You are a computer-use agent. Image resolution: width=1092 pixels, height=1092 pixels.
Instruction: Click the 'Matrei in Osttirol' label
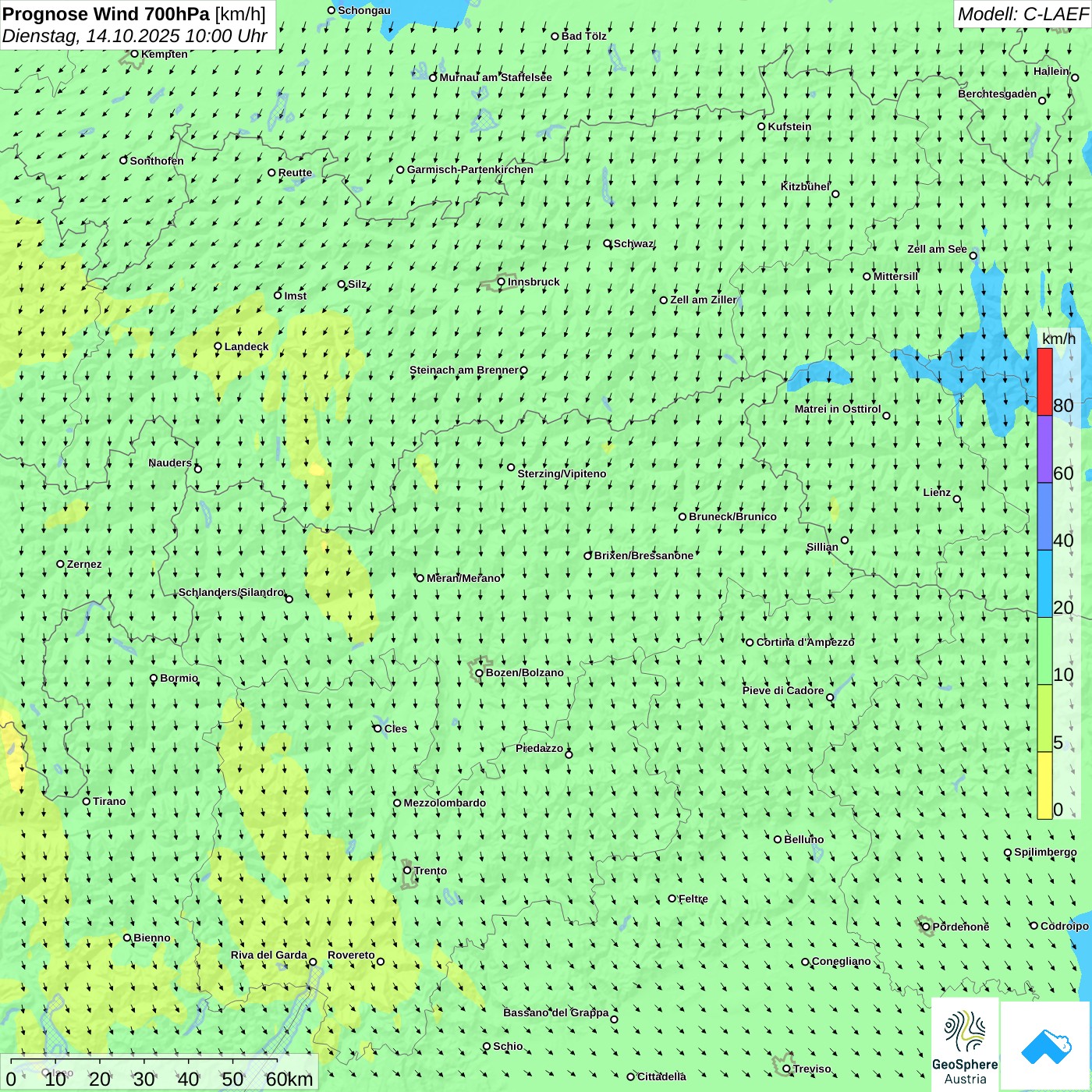838,409
